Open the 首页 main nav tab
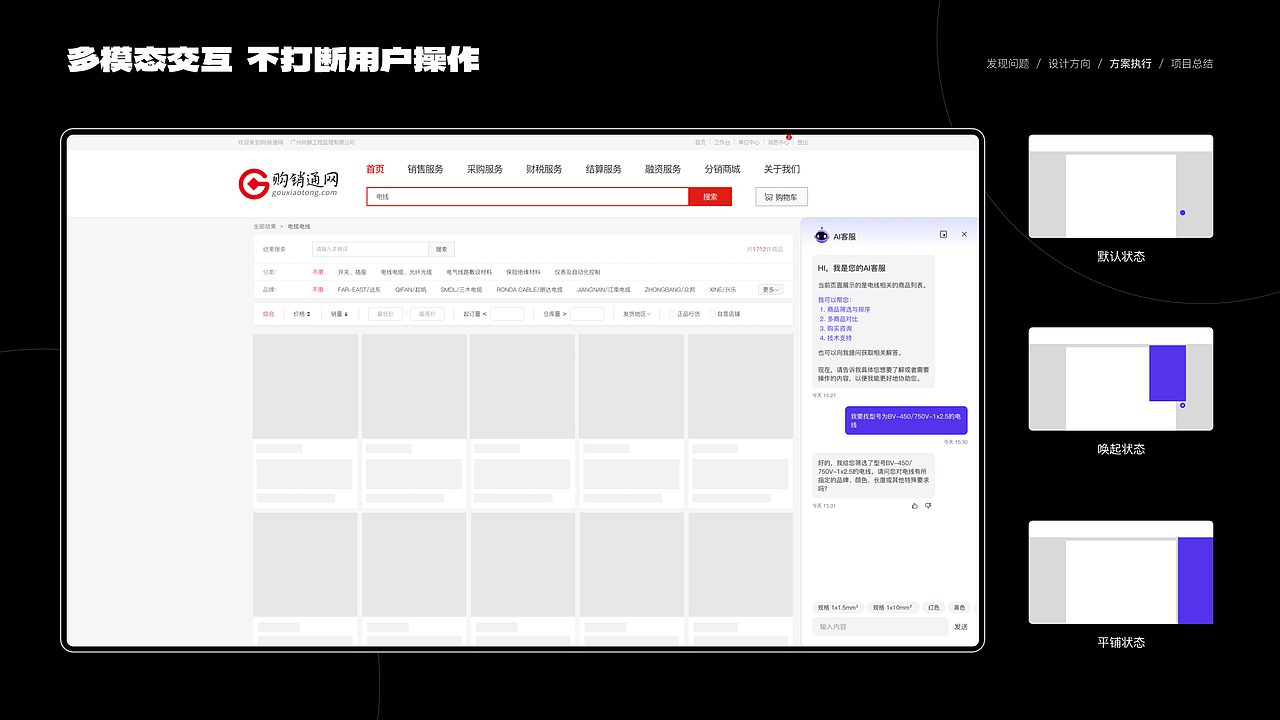Image resolution: width=1280 pixels, height=720 pixels. click(375, 169)
